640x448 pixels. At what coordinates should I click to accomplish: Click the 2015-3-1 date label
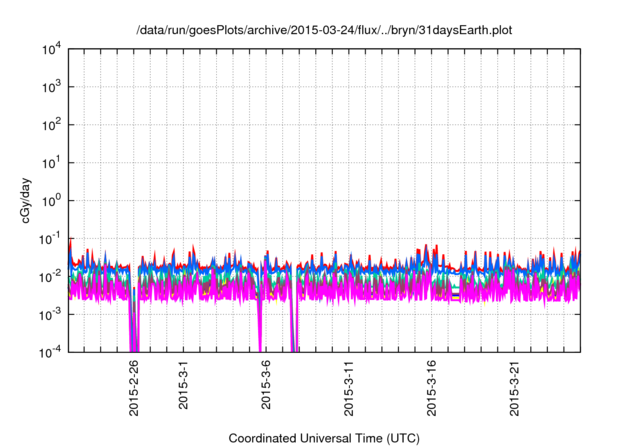[183, 384]
